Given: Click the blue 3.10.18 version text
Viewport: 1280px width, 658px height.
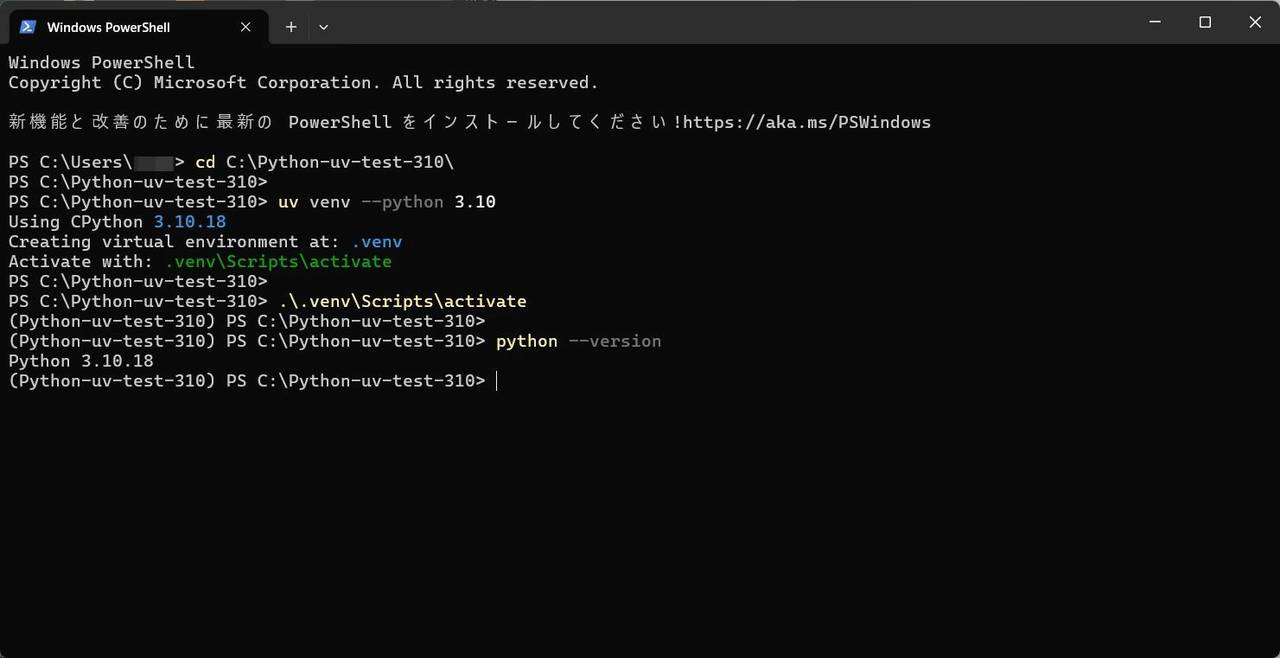Looking at the screenshot, I should point(190,222).
